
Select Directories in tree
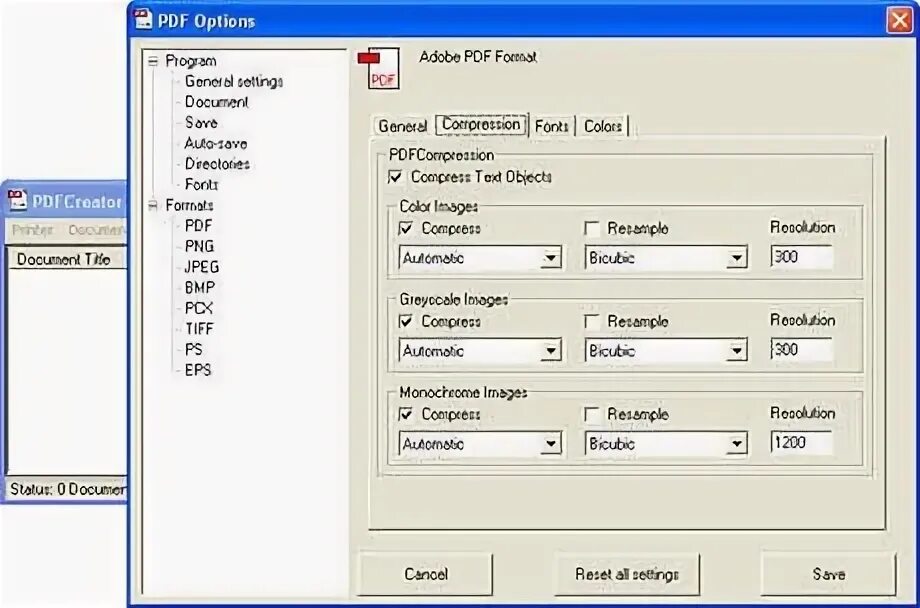tap(217, 164)
